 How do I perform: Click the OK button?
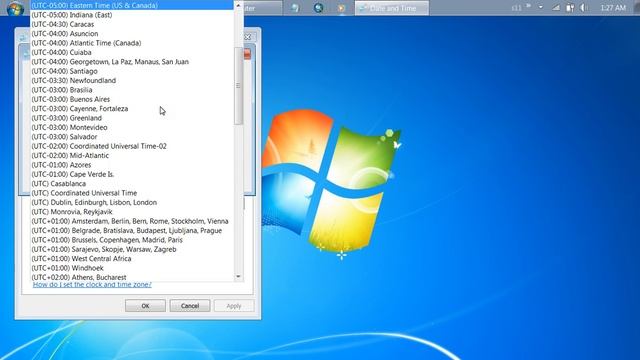(145, 306)
